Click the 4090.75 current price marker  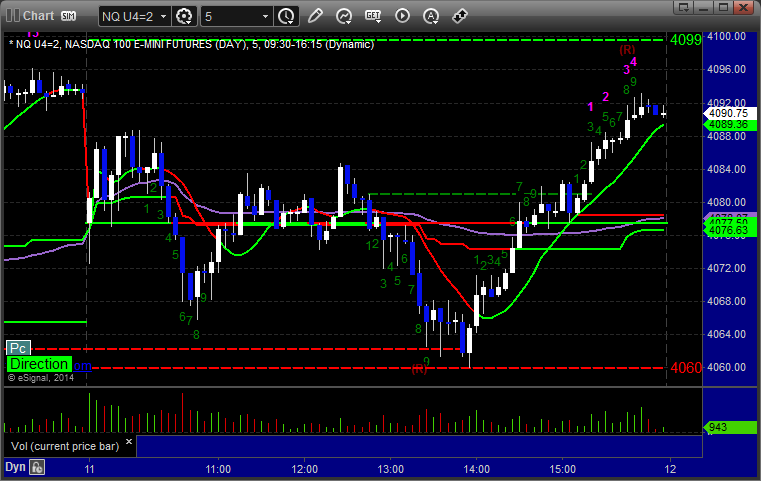coord(730,113)
